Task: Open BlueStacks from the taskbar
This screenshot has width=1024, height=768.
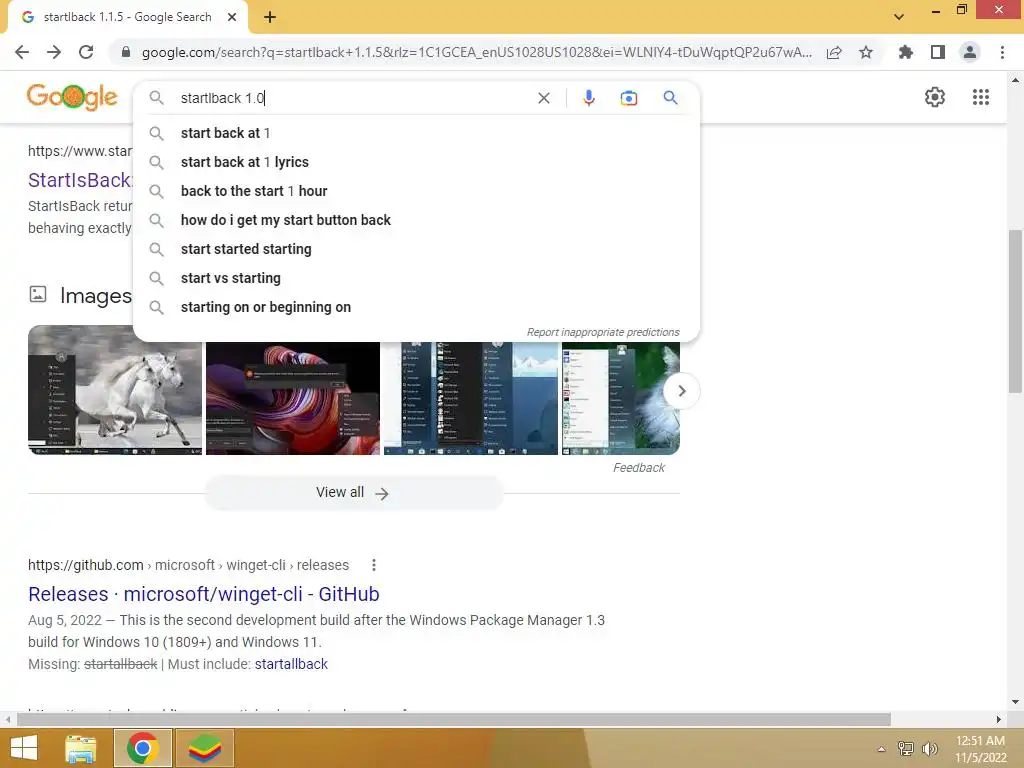Action: tap(204, 748)
